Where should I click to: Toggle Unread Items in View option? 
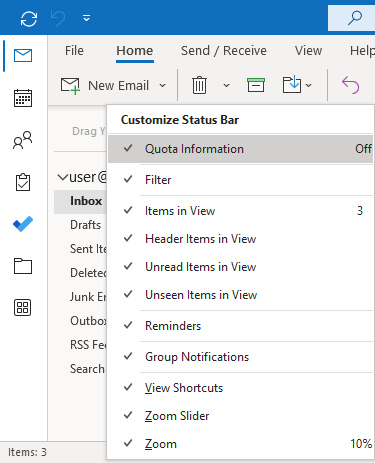pos(240,267)
